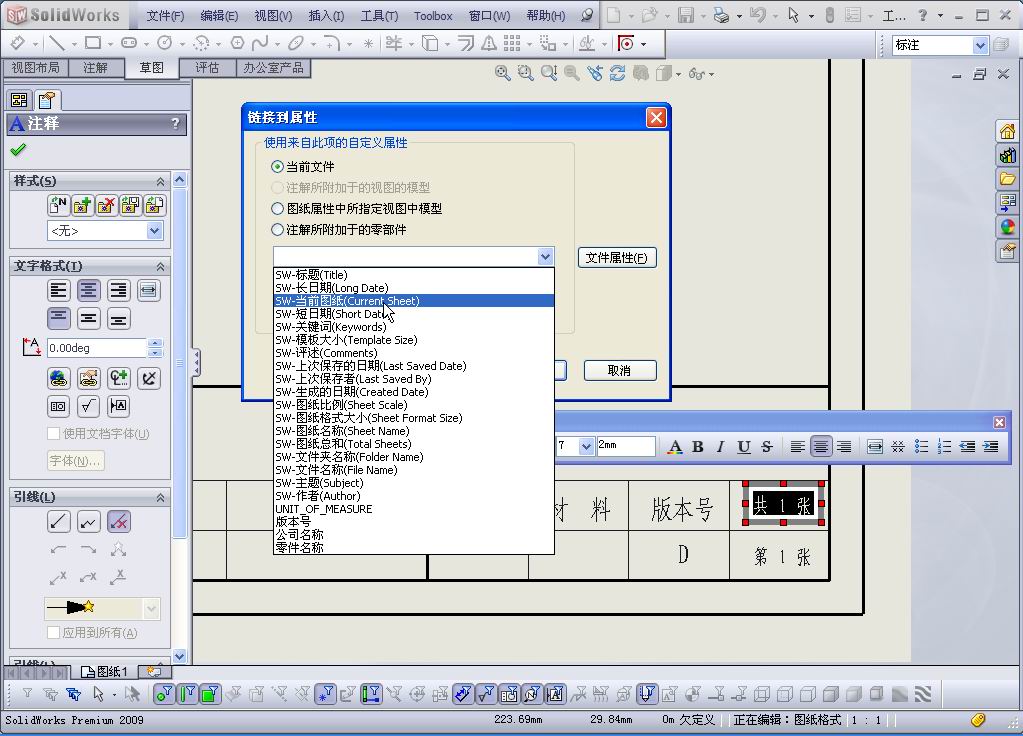Click Bold in the formatting toolbar
The width and height of the screenshot is (1023, 736).
[x=697, y=447]
